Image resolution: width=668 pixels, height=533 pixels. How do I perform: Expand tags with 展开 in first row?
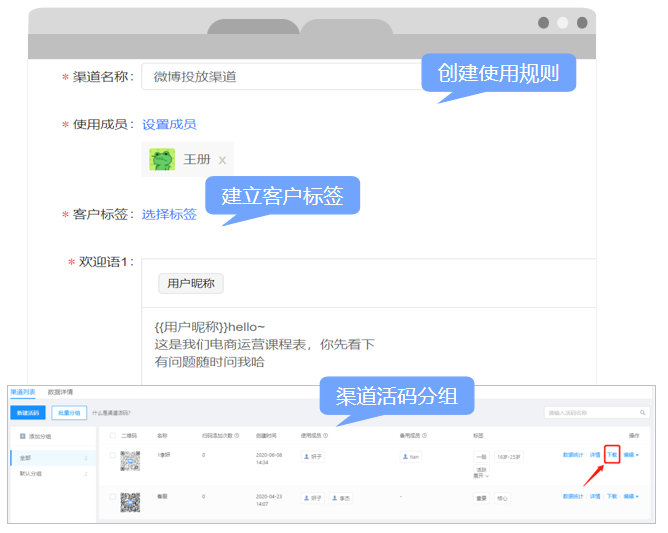coord(482,475)
